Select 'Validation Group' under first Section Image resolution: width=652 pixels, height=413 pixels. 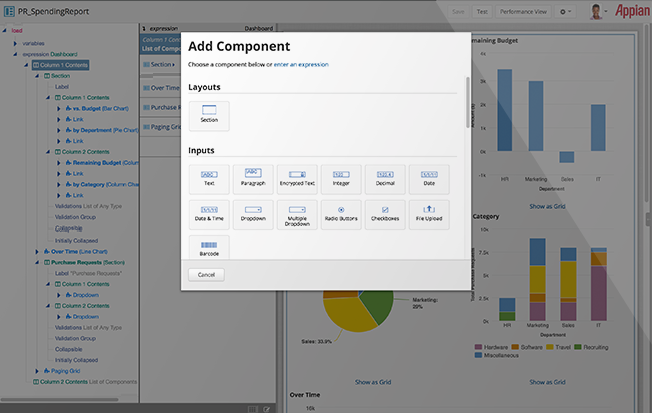point(75,217)
